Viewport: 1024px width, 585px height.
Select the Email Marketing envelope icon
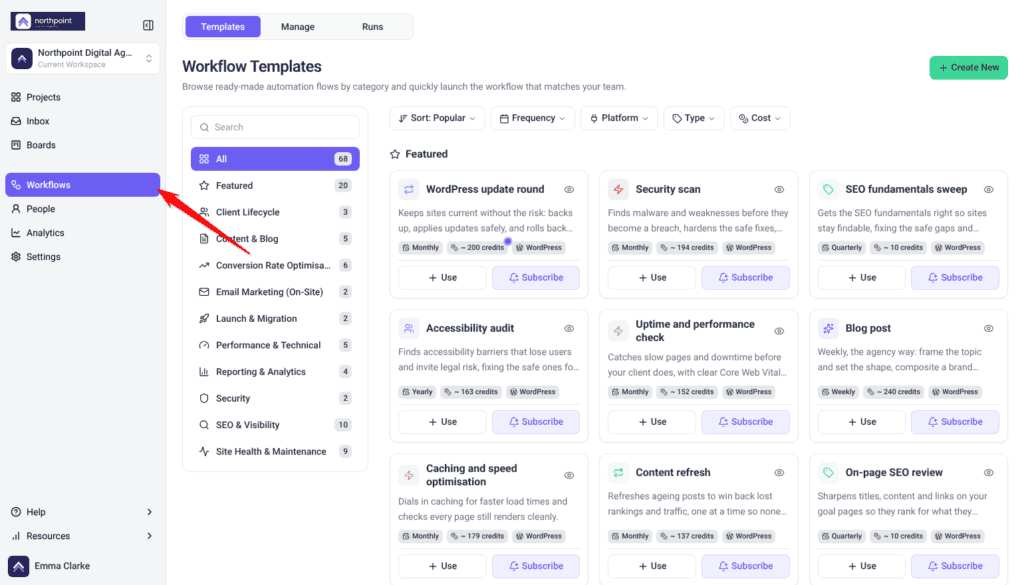[204, 292]
